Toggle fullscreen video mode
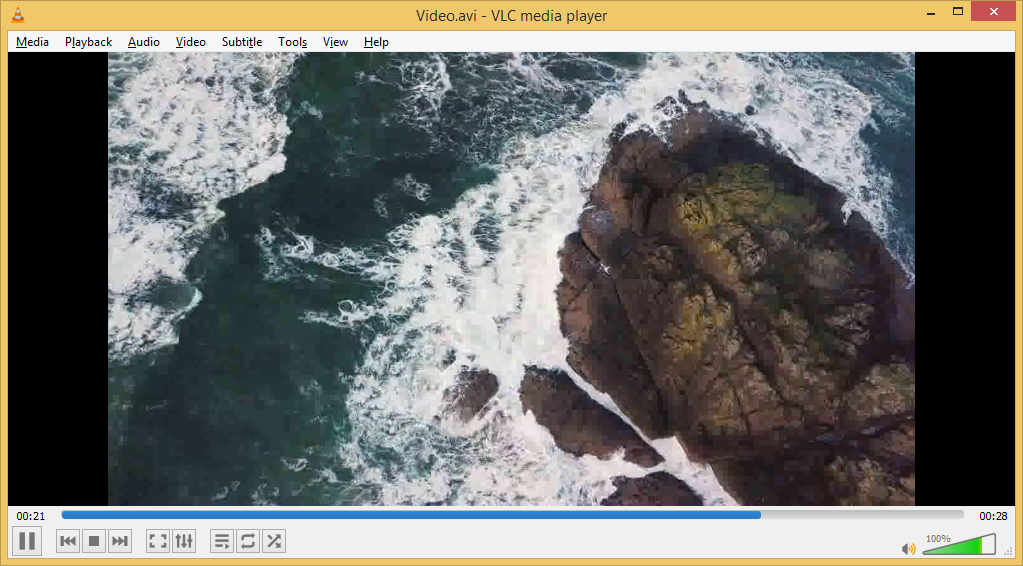The height and width of the screenshot is (566, 1023). coord(158,541)
